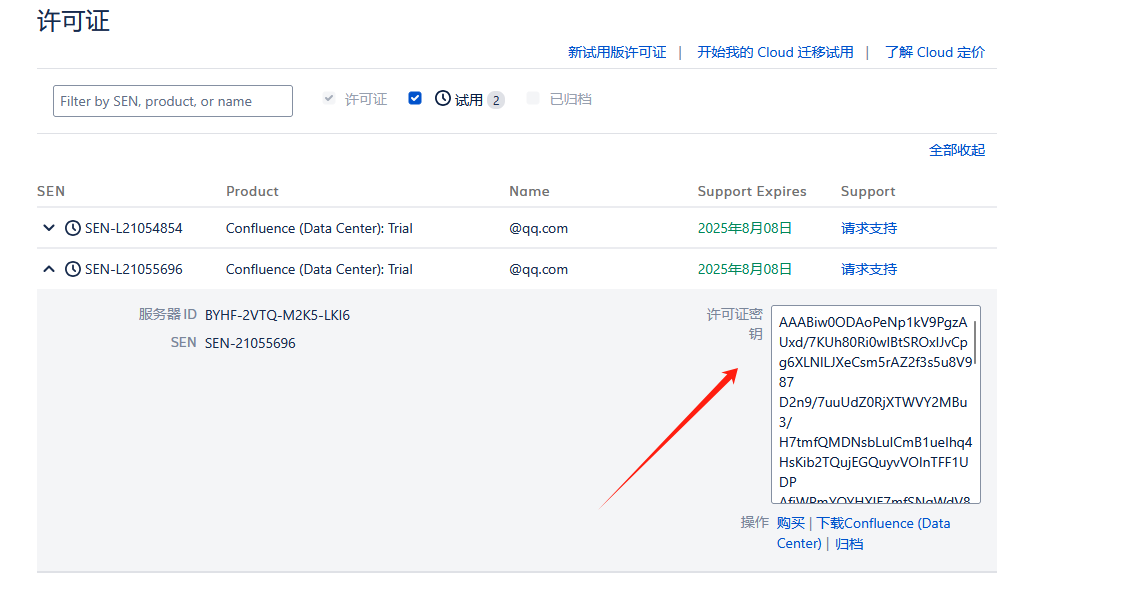The height and width of the screenshot is (602, 1124).
Task: Click 请求支持 for SEN-L21054854
Action: (x=869, y=228)
